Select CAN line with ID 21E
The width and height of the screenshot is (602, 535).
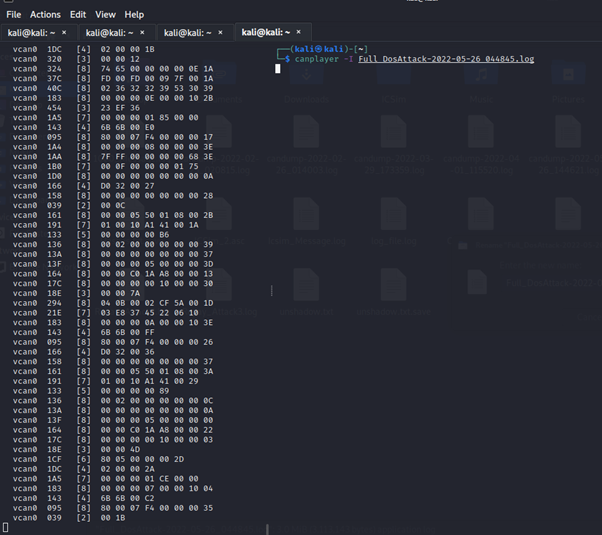pyautogui.click(x=106, y=313)
